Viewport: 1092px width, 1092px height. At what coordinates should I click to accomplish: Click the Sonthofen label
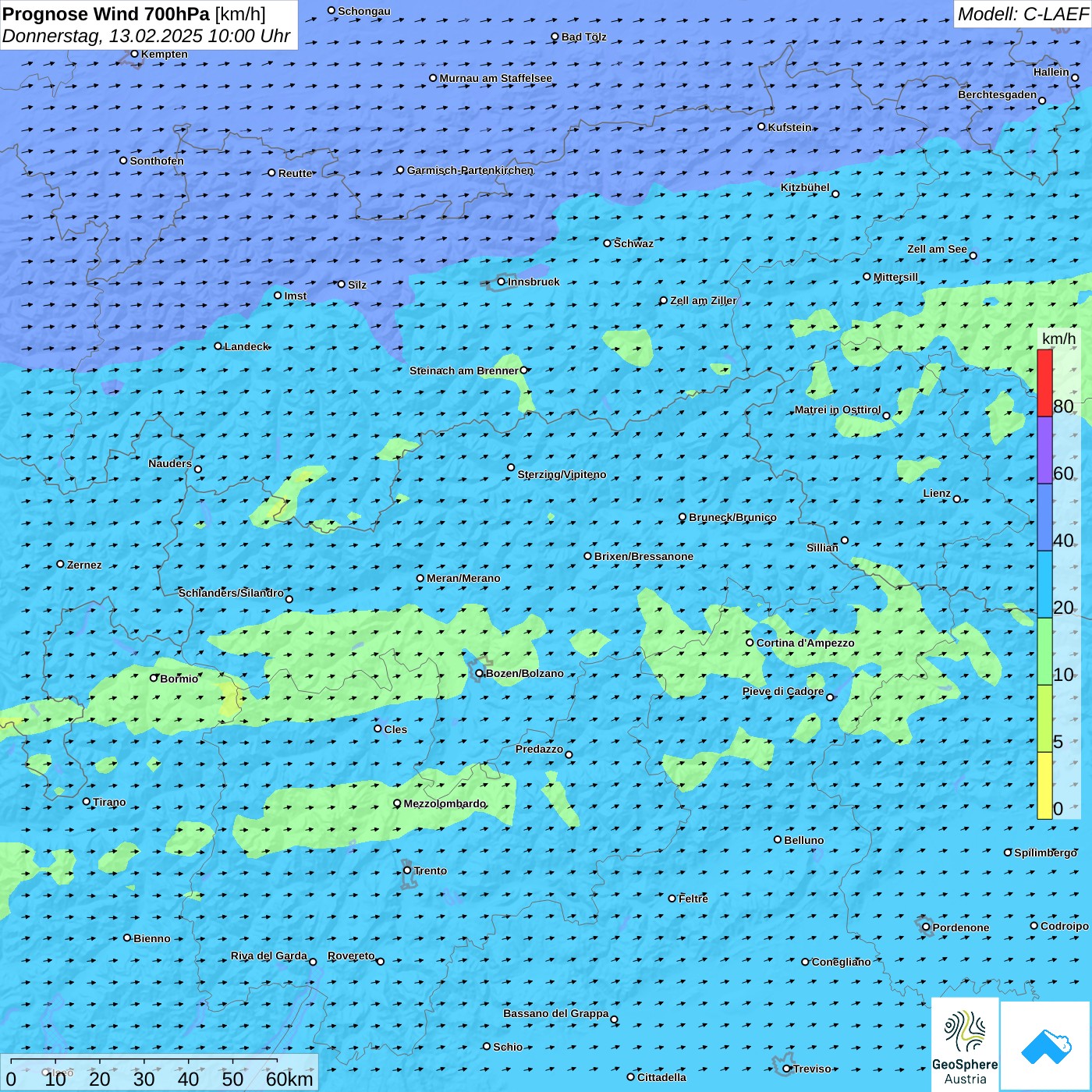157,161
